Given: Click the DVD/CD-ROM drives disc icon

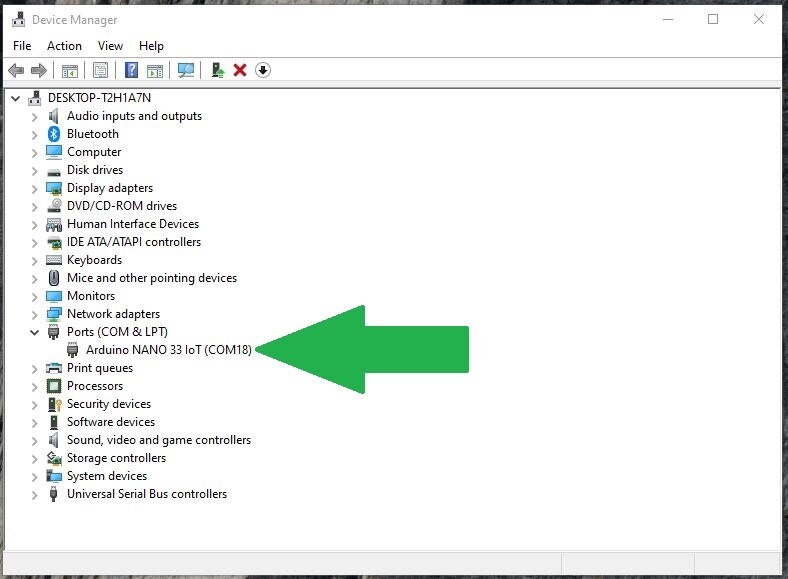Looking at the screenshot, I should click(54, 206).
